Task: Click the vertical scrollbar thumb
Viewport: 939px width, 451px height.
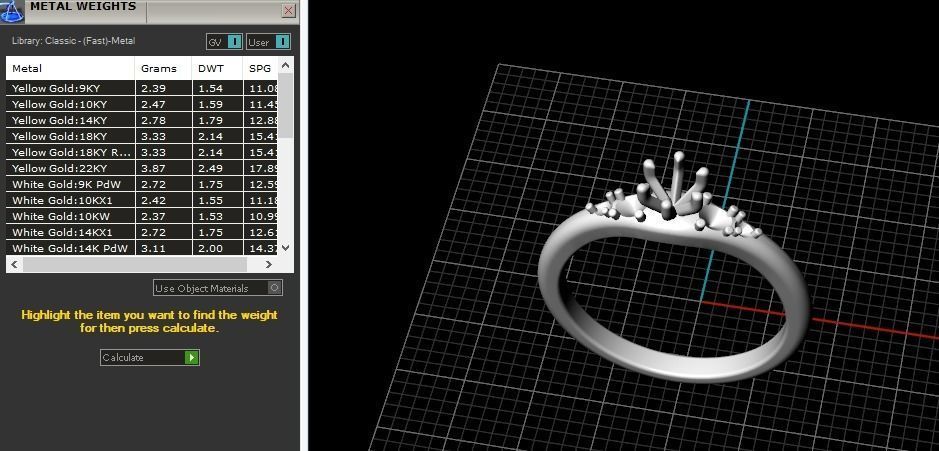Action: [x=286, y=106]
